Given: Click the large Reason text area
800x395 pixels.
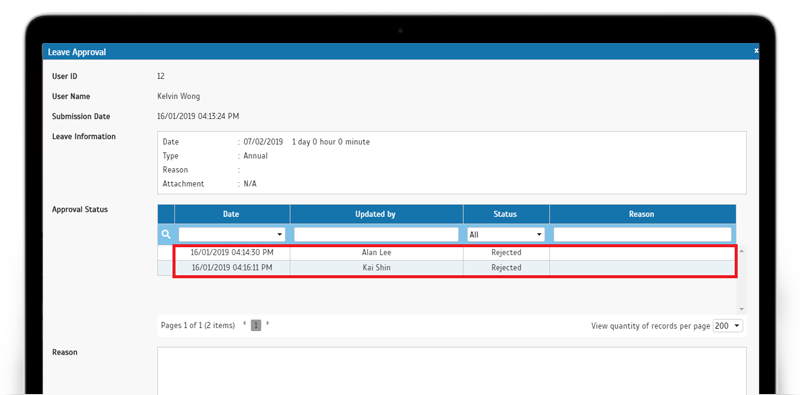Looking at the screenshot, I should (452, 371).
